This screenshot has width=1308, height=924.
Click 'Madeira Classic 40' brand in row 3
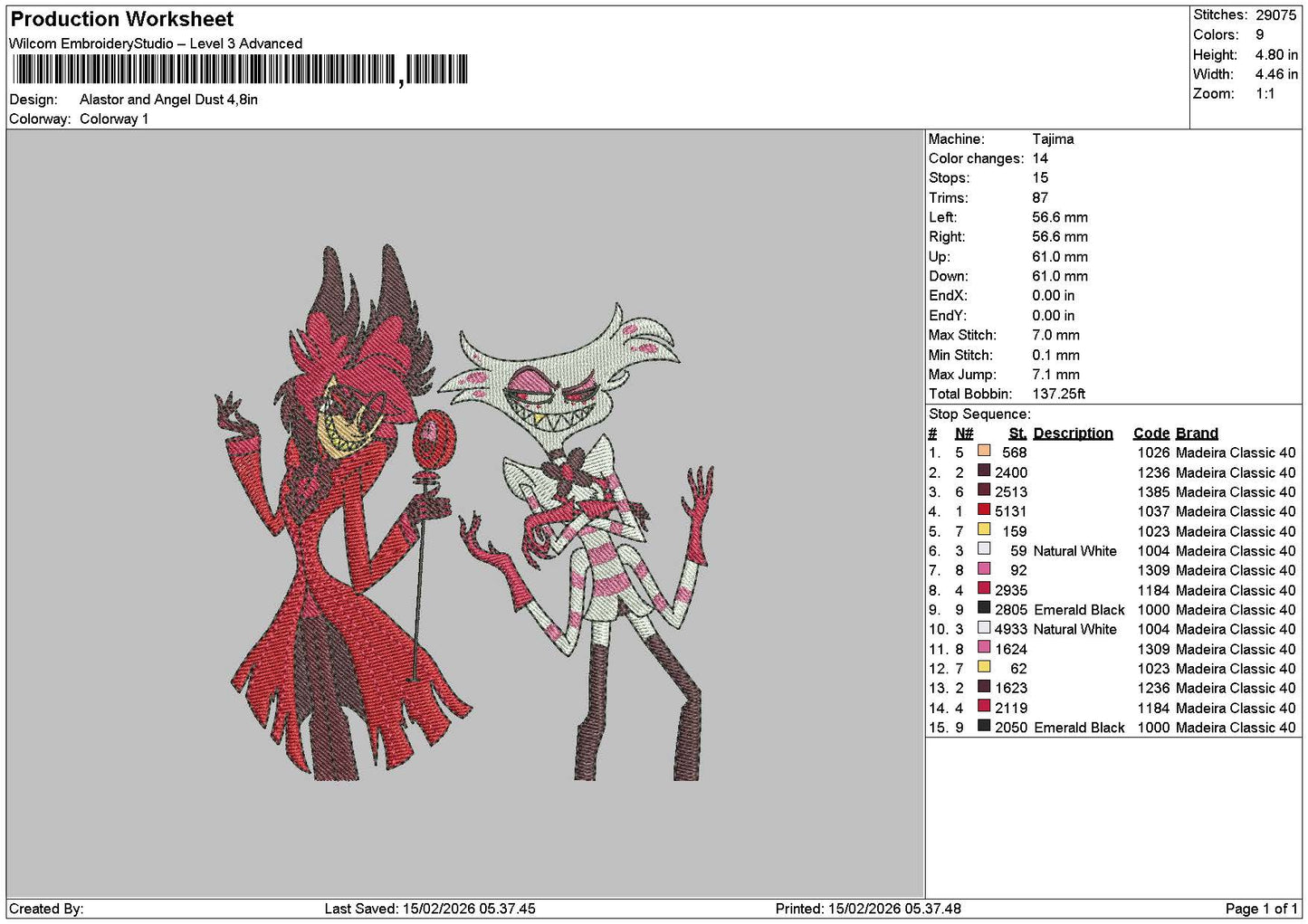tap(1236, 492)
